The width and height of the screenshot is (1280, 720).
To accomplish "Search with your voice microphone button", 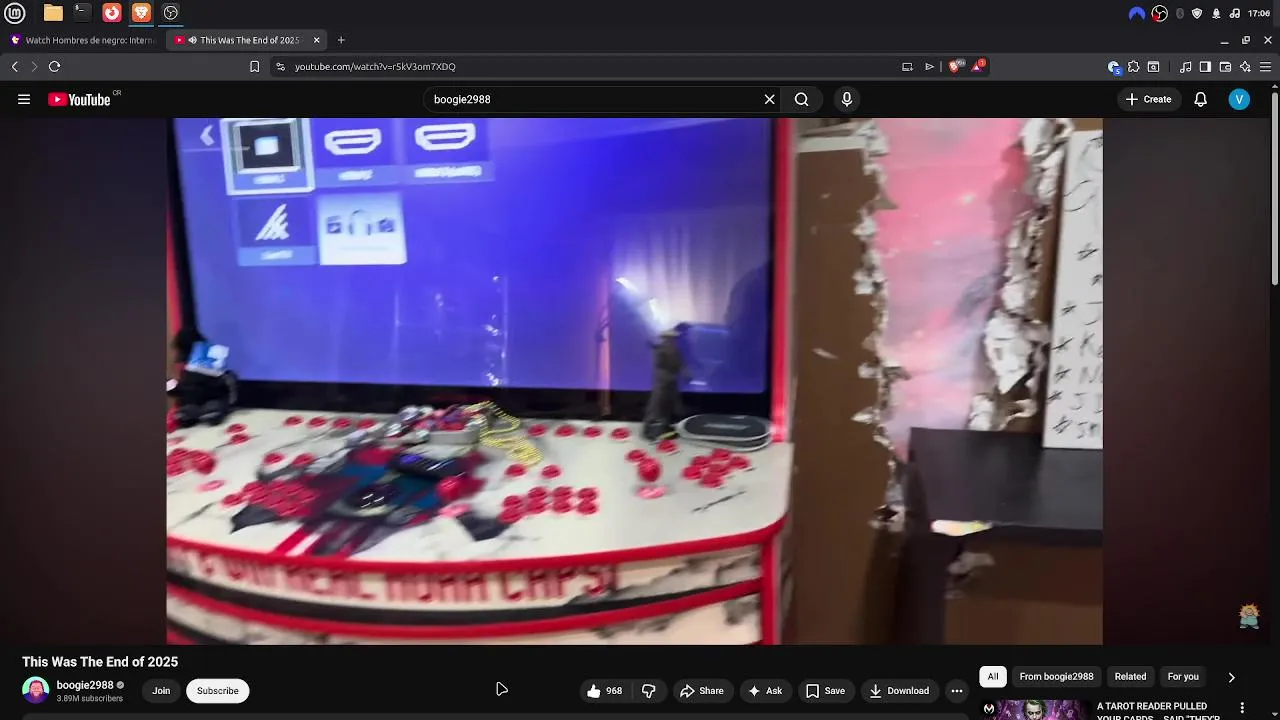I will point(847,99).
